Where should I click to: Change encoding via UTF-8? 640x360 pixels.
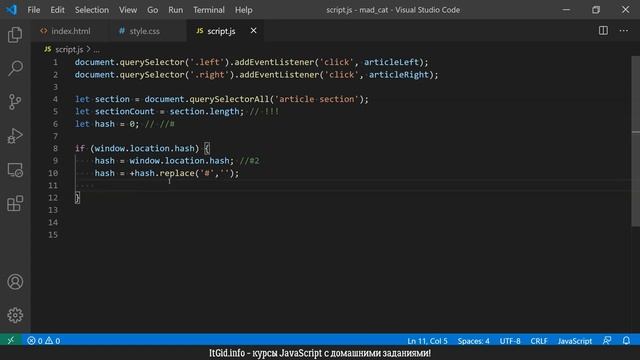510,341
